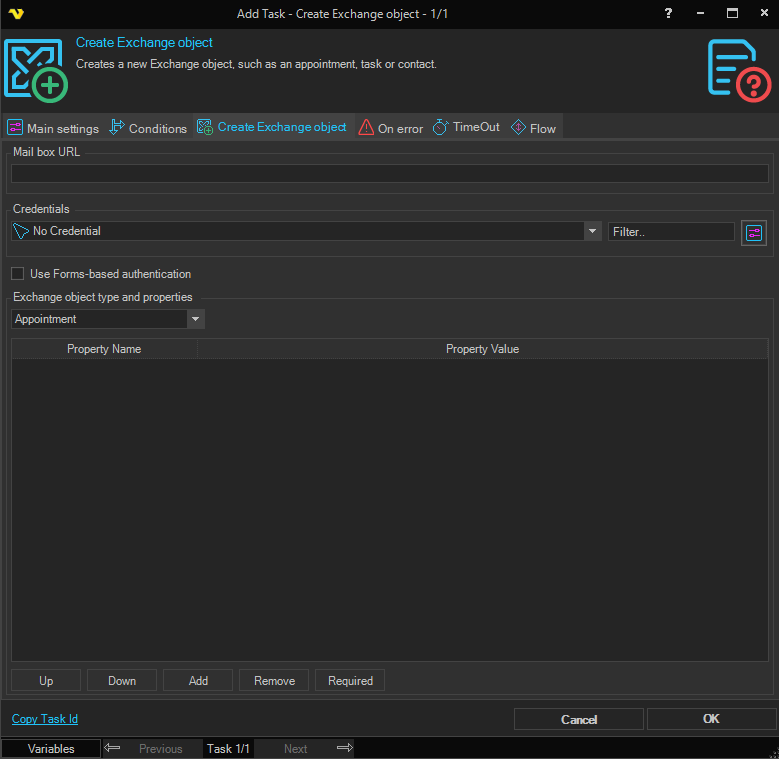779x759 pixels.
Task: Click the Copy Task Id link
Action: point(45,719)
